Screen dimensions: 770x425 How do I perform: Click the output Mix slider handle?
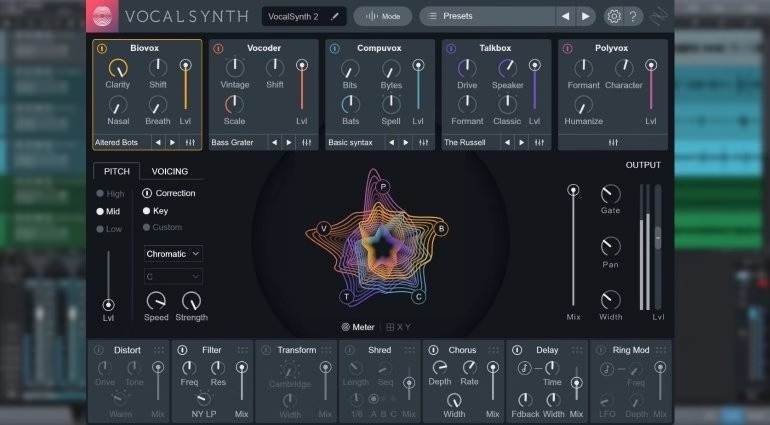[573, 189]
